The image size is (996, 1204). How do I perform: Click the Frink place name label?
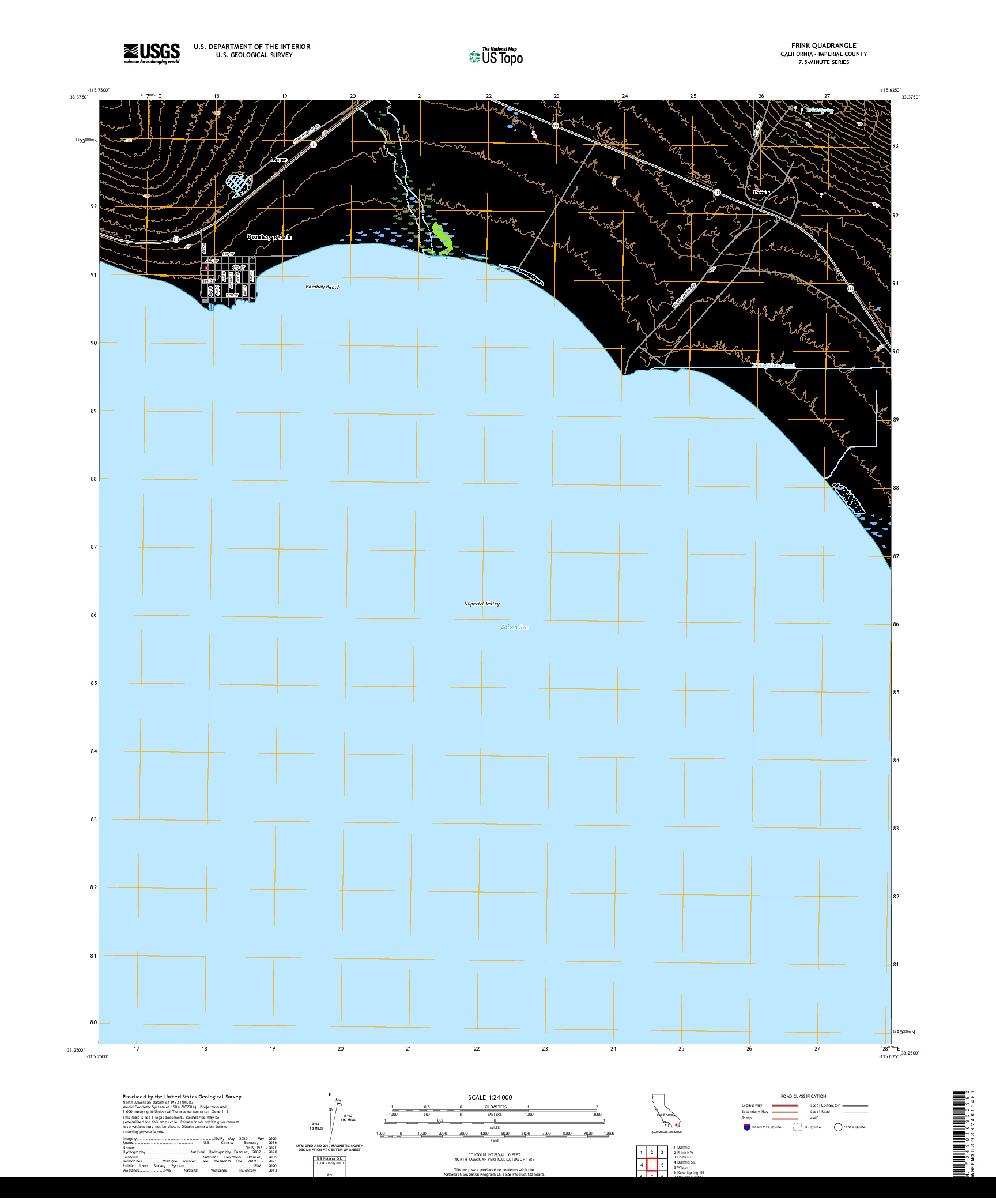[x=761, y=193]
